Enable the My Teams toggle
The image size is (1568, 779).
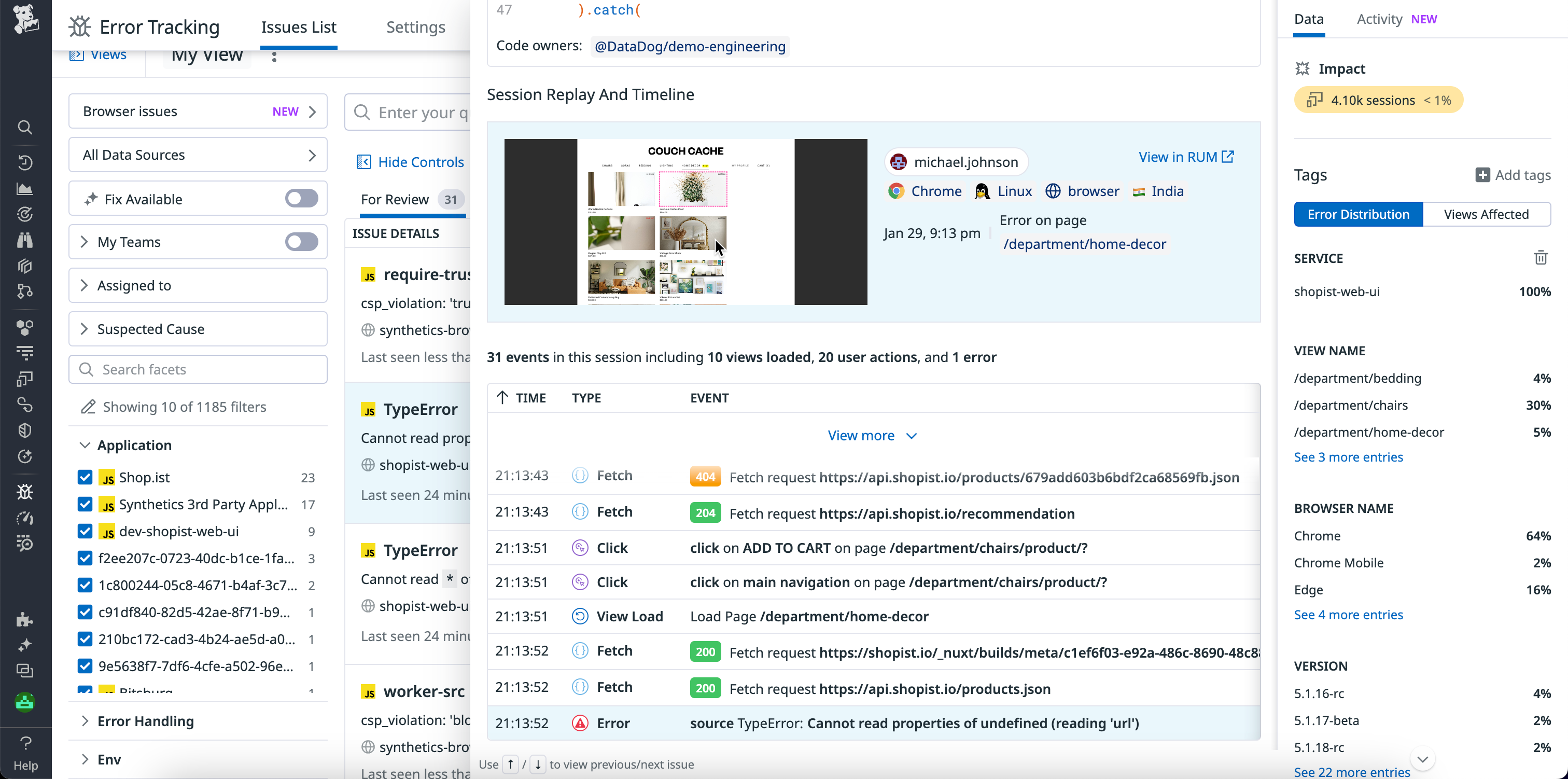[301, 242]
